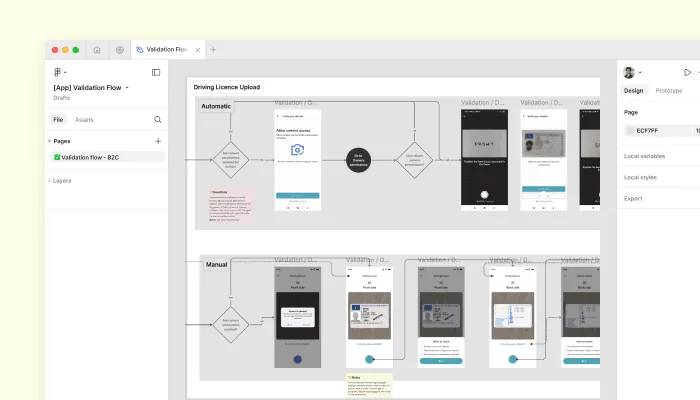
Task: Open Local variables
Action: tap(645, 156)
